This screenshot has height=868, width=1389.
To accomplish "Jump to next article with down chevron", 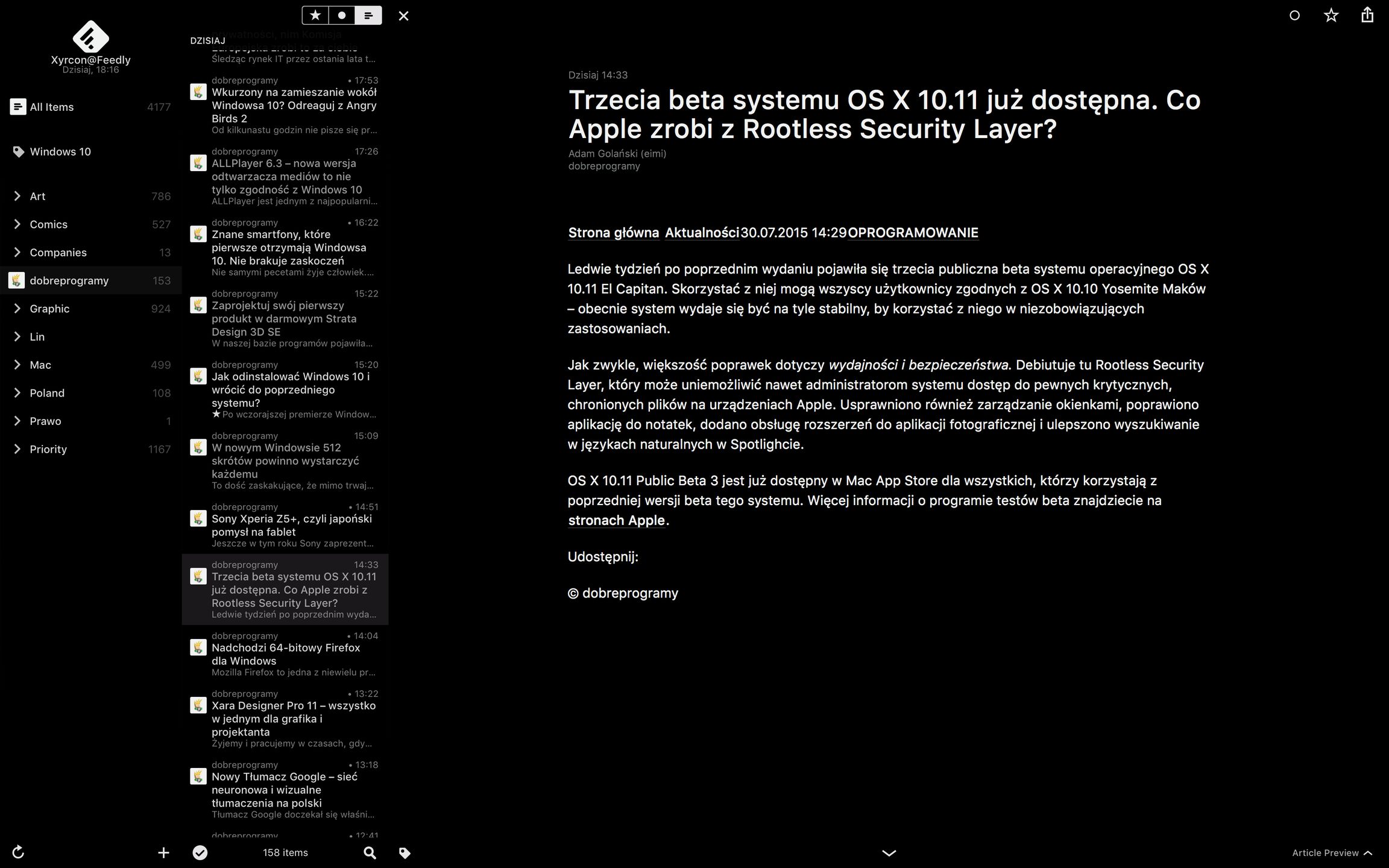I will click(x=889, y=853).
